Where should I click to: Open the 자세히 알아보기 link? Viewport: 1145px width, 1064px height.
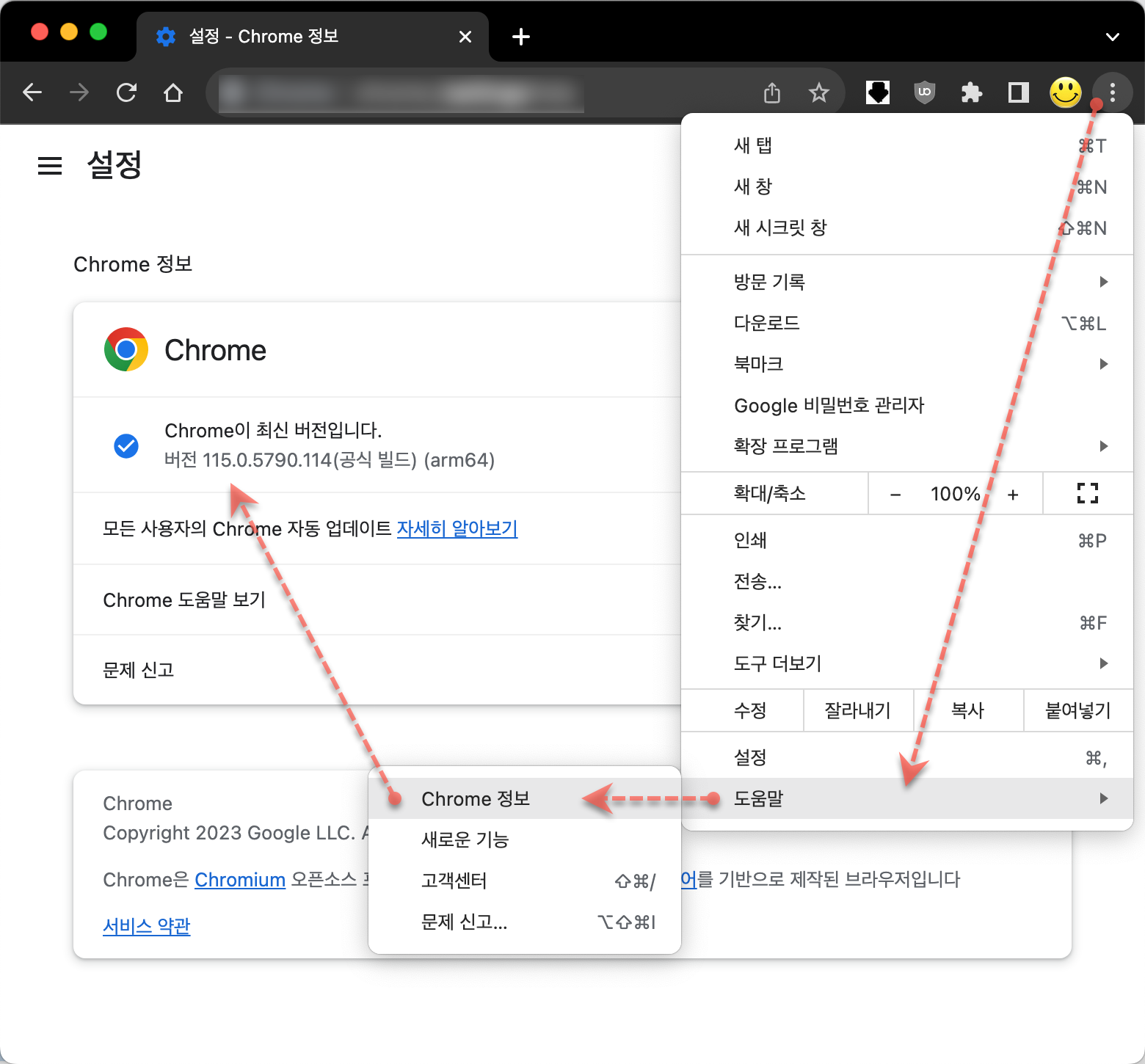point(457,528)
